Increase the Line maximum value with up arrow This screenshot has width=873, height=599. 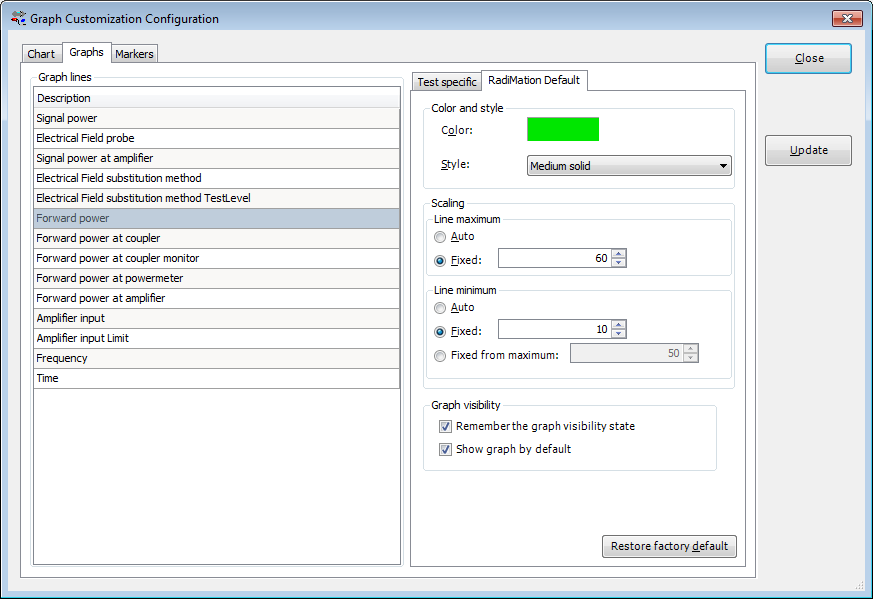tap(619, 254)
